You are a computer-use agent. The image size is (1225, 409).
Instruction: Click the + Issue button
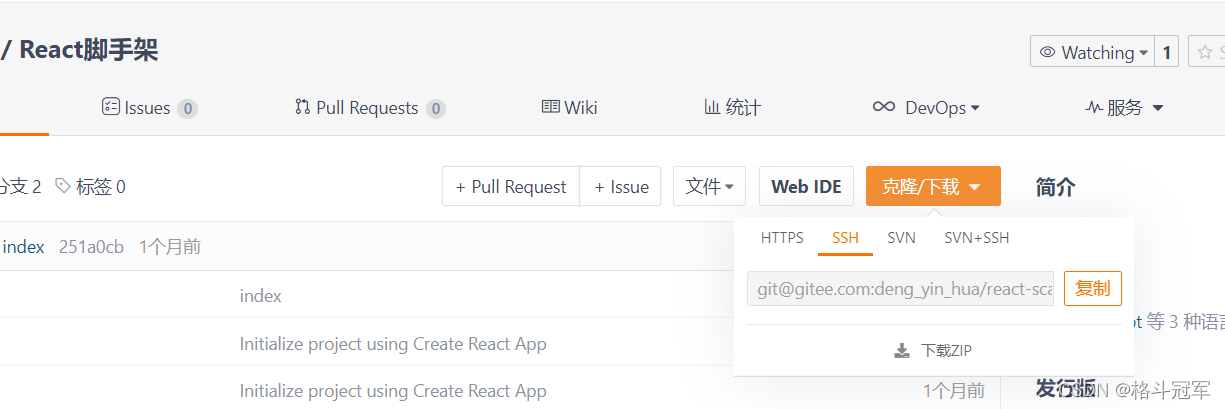[x=621, y=186]
